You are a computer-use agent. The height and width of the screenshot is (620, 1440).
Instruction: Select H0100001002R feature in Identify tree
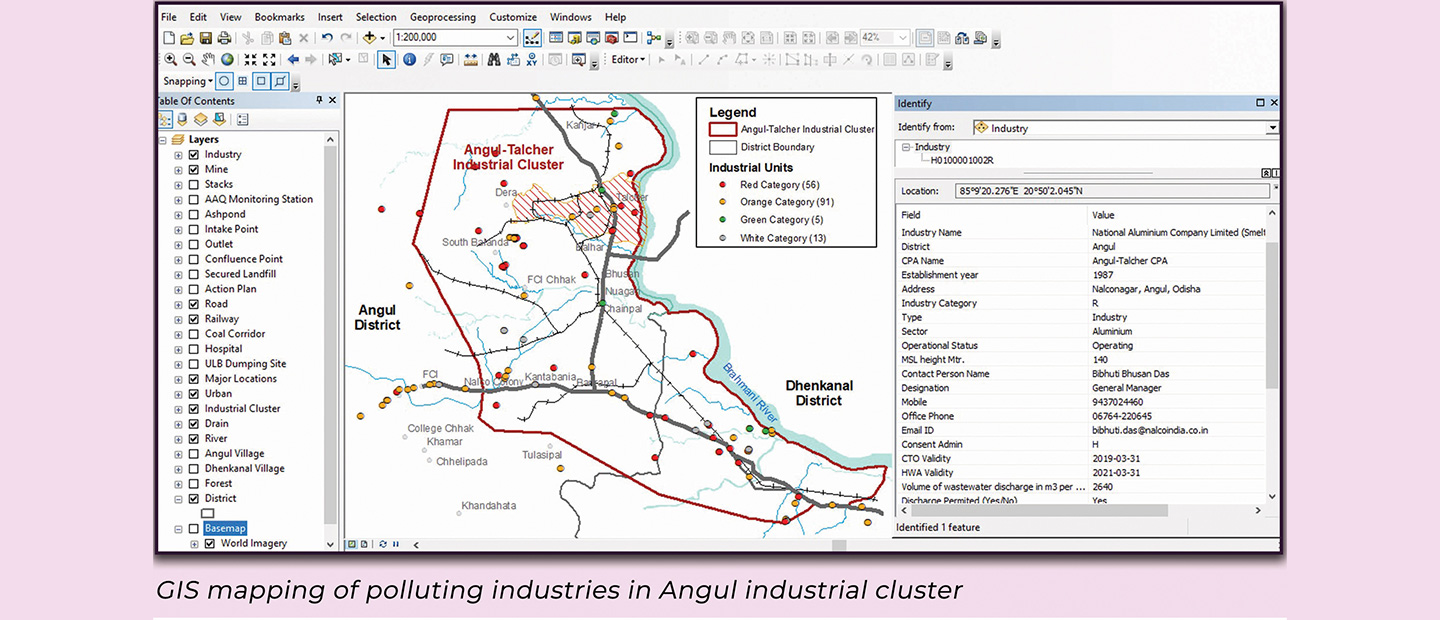tap(962, 160)
